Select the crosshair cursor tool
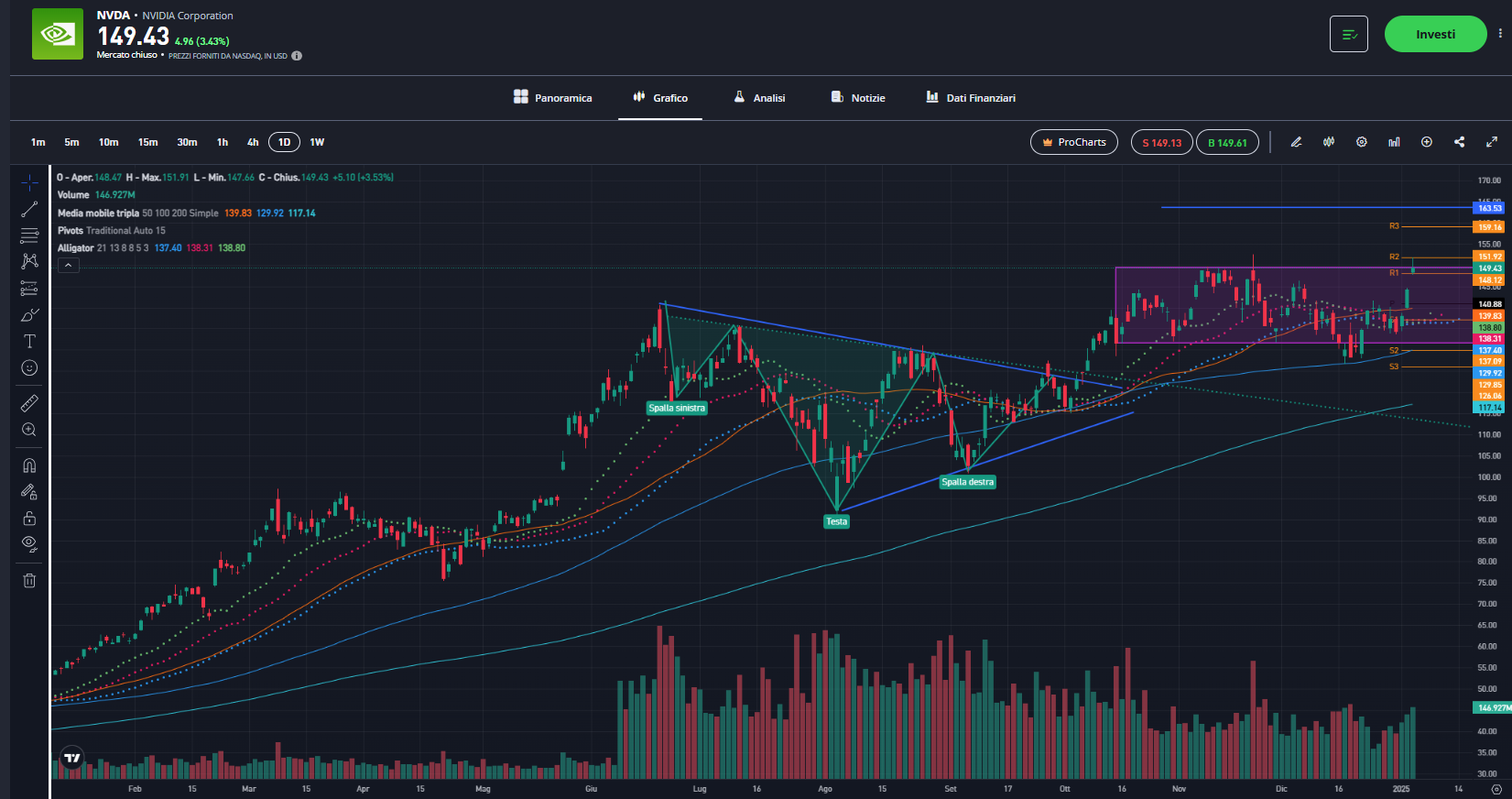This screenshot has height=799, width=1512. click(x=29, y=182)
